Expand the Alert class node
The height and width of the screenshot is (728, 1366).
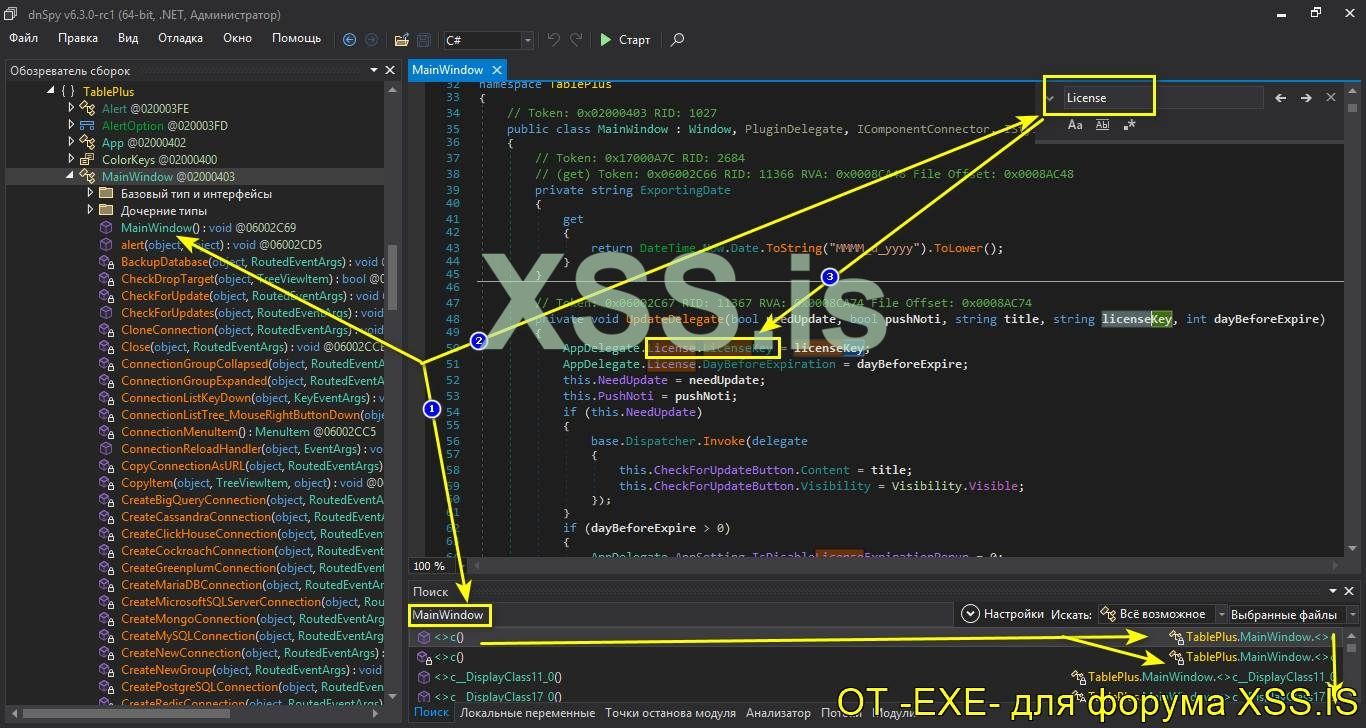tap(72, 108)
